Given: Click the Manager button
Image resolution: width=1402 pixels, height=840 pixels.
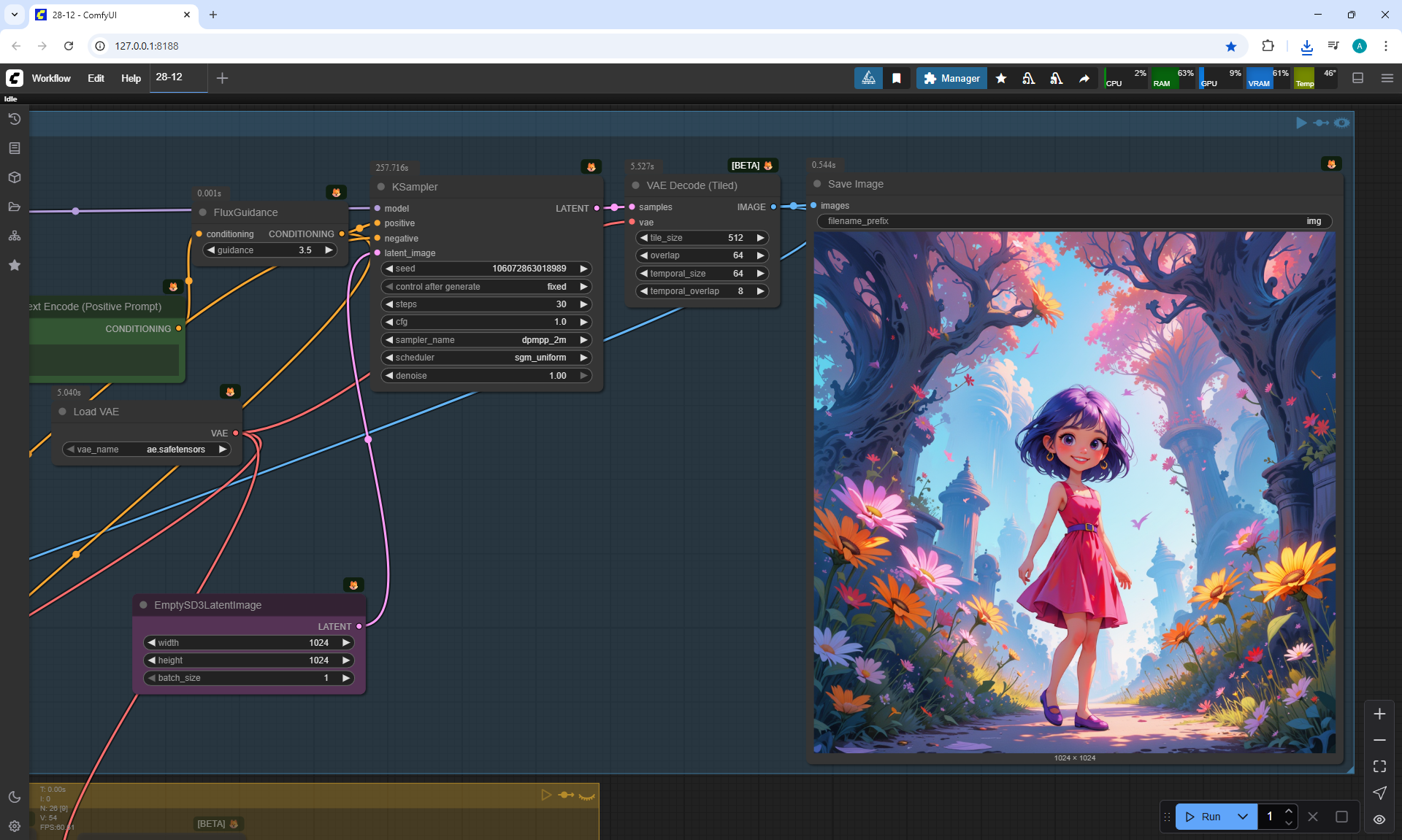Looking at the screenshot, I should click(x=951, y=78).
